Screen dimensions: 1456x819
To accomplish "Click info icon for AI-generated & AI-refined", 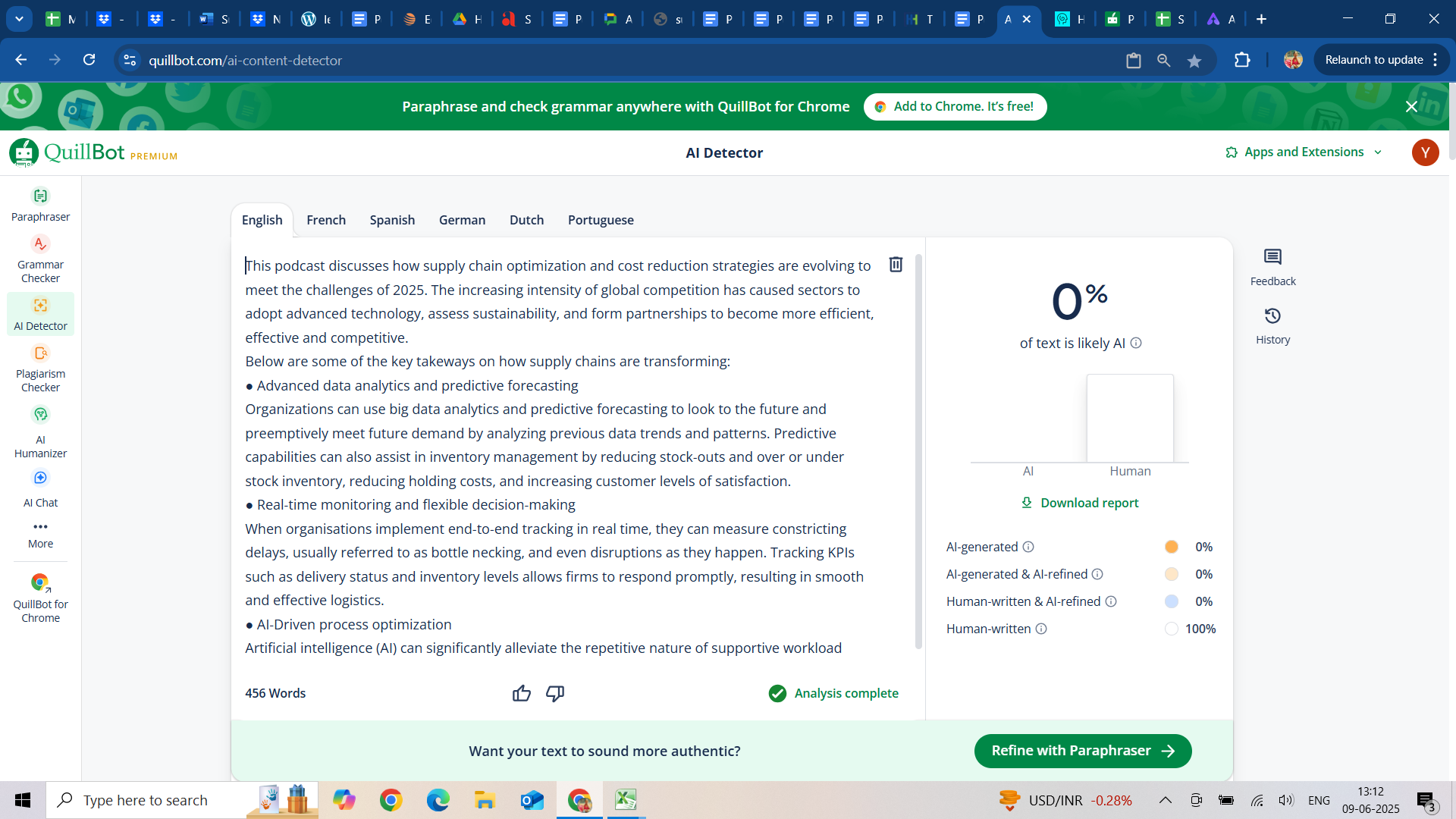I will tap(1097, 574).
